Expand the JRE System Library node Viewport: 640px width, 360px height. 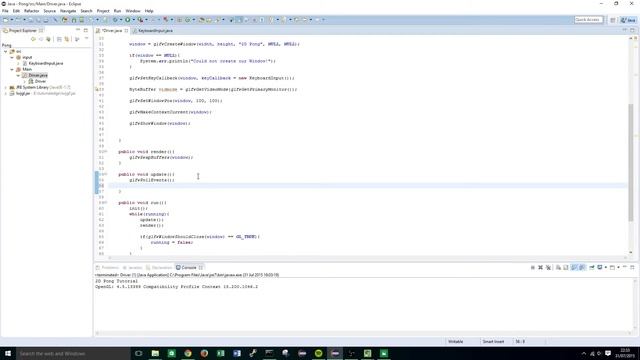(6, 87)
